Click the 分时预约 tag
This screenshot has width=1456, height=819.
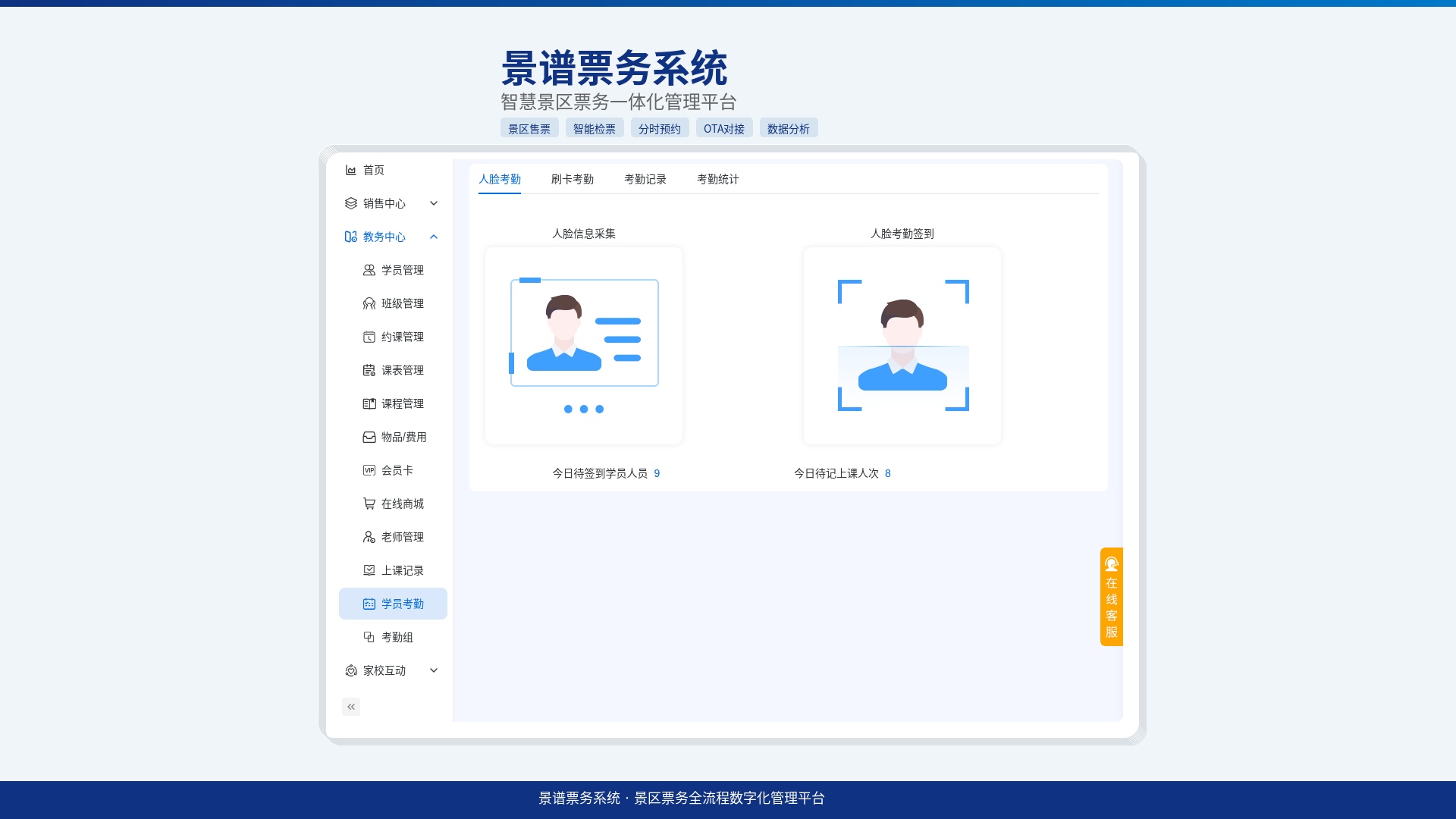[660, 128]
